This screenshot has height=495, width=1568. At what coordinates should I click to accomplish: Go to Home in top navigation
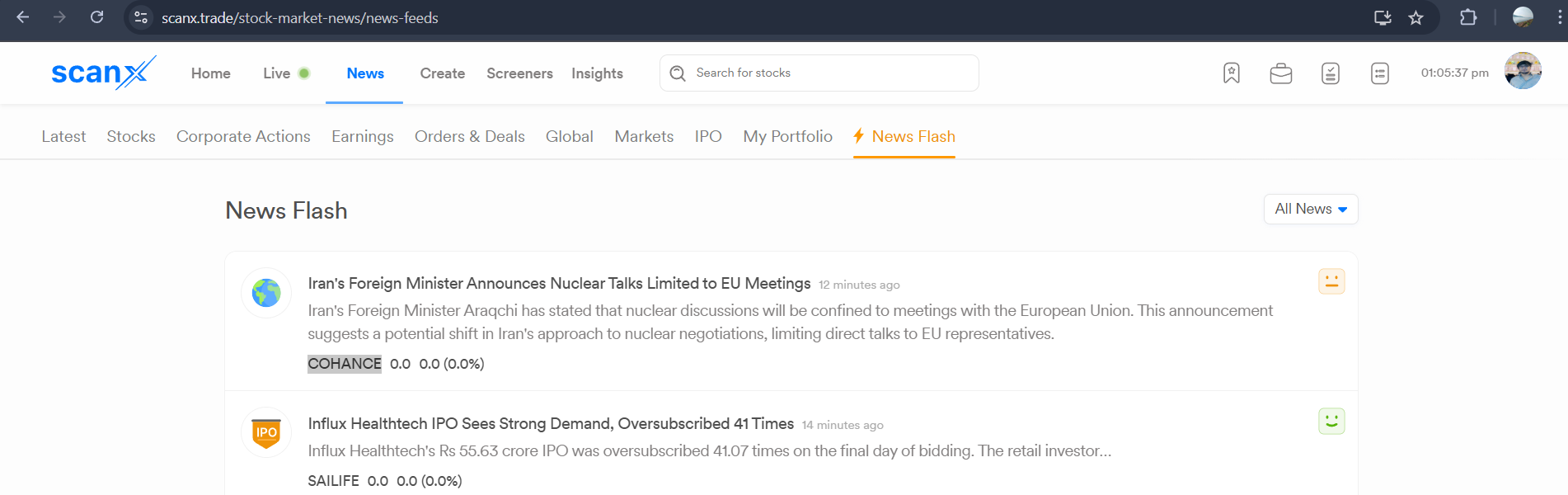click(211, 73)
